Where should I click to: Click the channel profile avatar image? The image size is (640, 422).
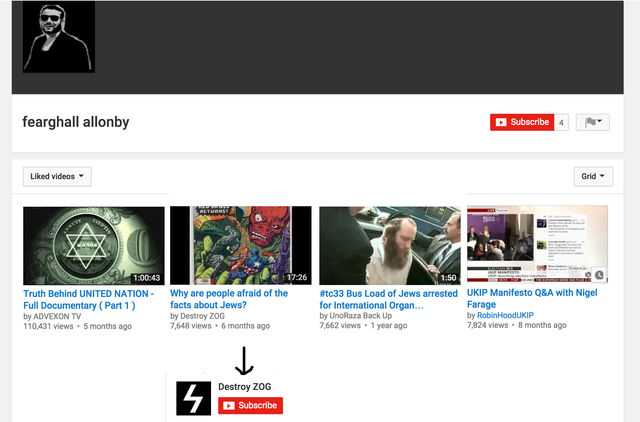click(58, 37)
